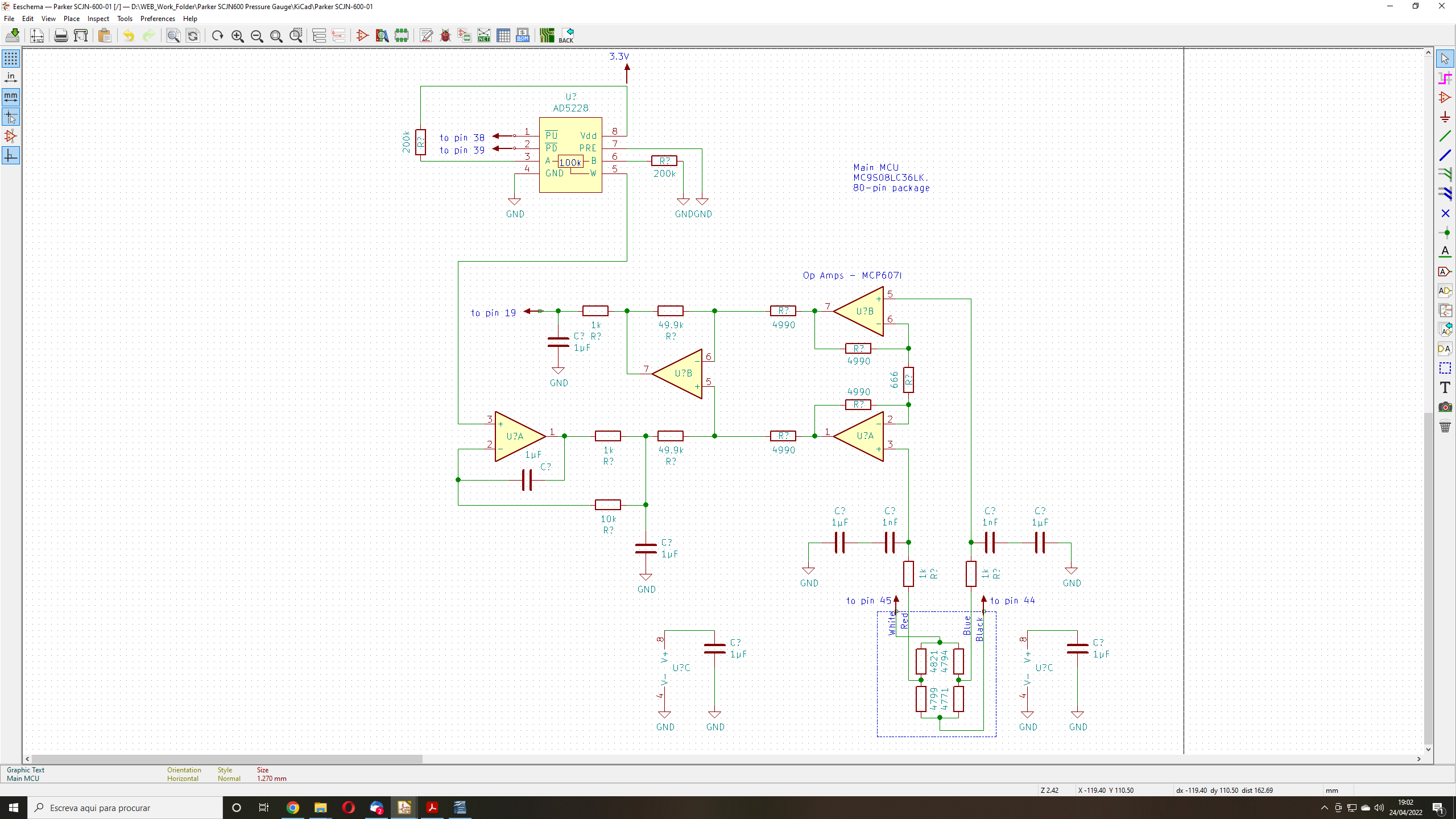Screen dimensions: 1456x819
Task: Toggle the cursor shape option
Action: pyautogui.click(x=11, y=117)
